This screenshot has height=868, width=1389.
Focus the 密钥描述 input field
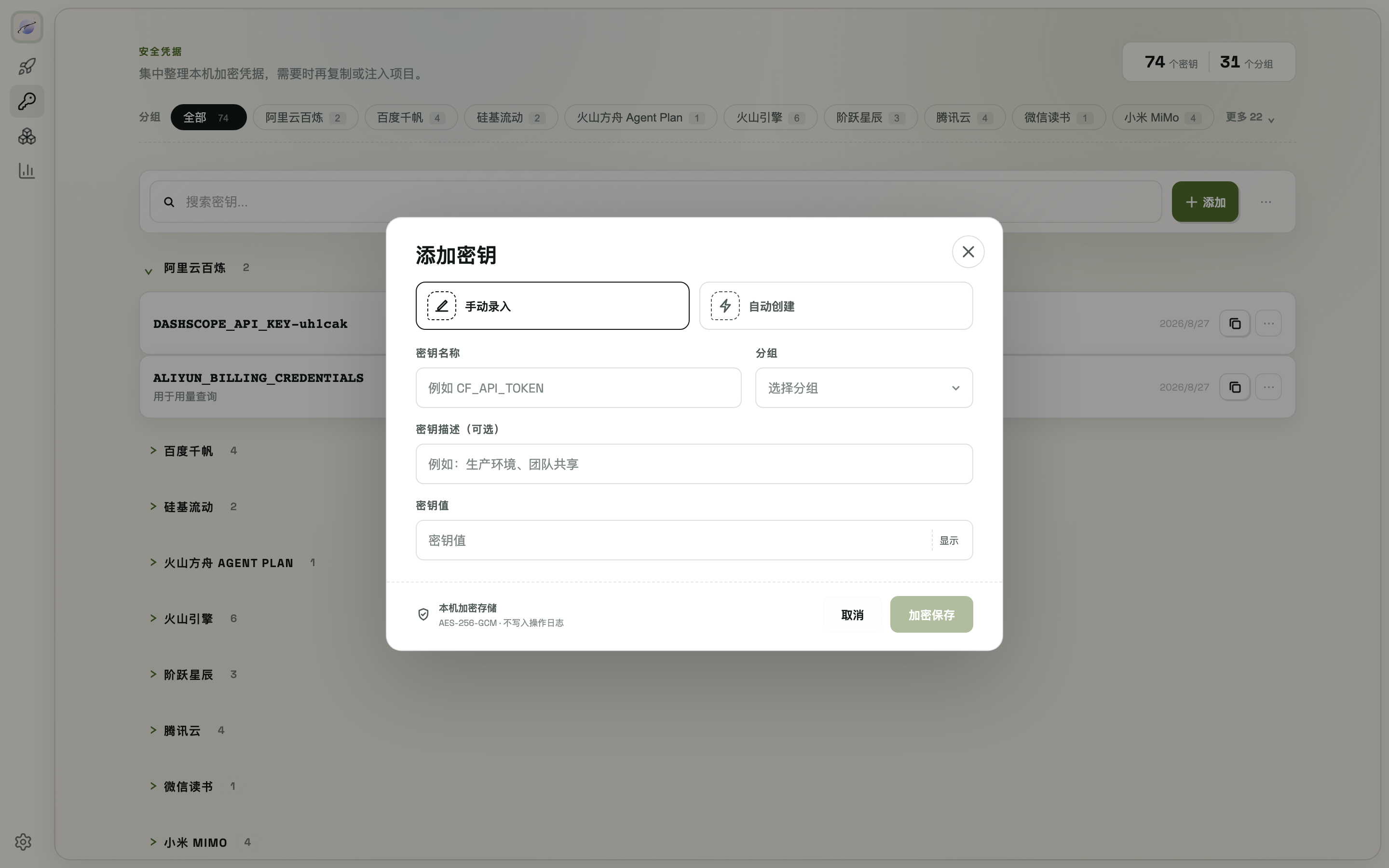[x=694, y=464]
